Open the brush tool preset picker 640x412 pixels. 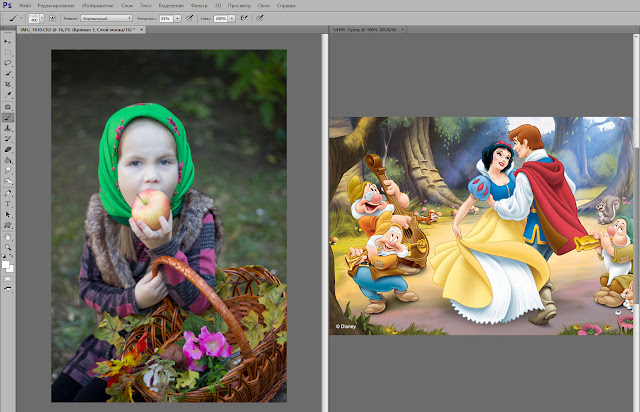tap(15, 18)
